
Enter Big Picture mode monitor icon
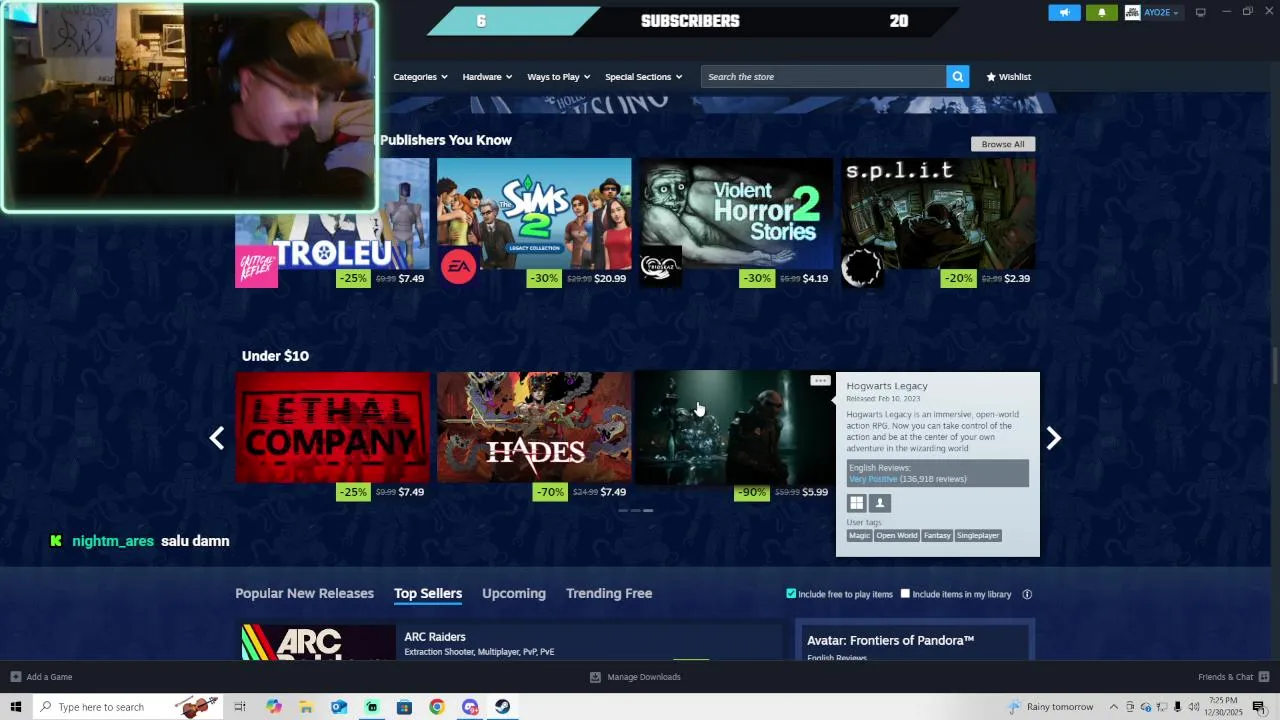coord(1200,12)
